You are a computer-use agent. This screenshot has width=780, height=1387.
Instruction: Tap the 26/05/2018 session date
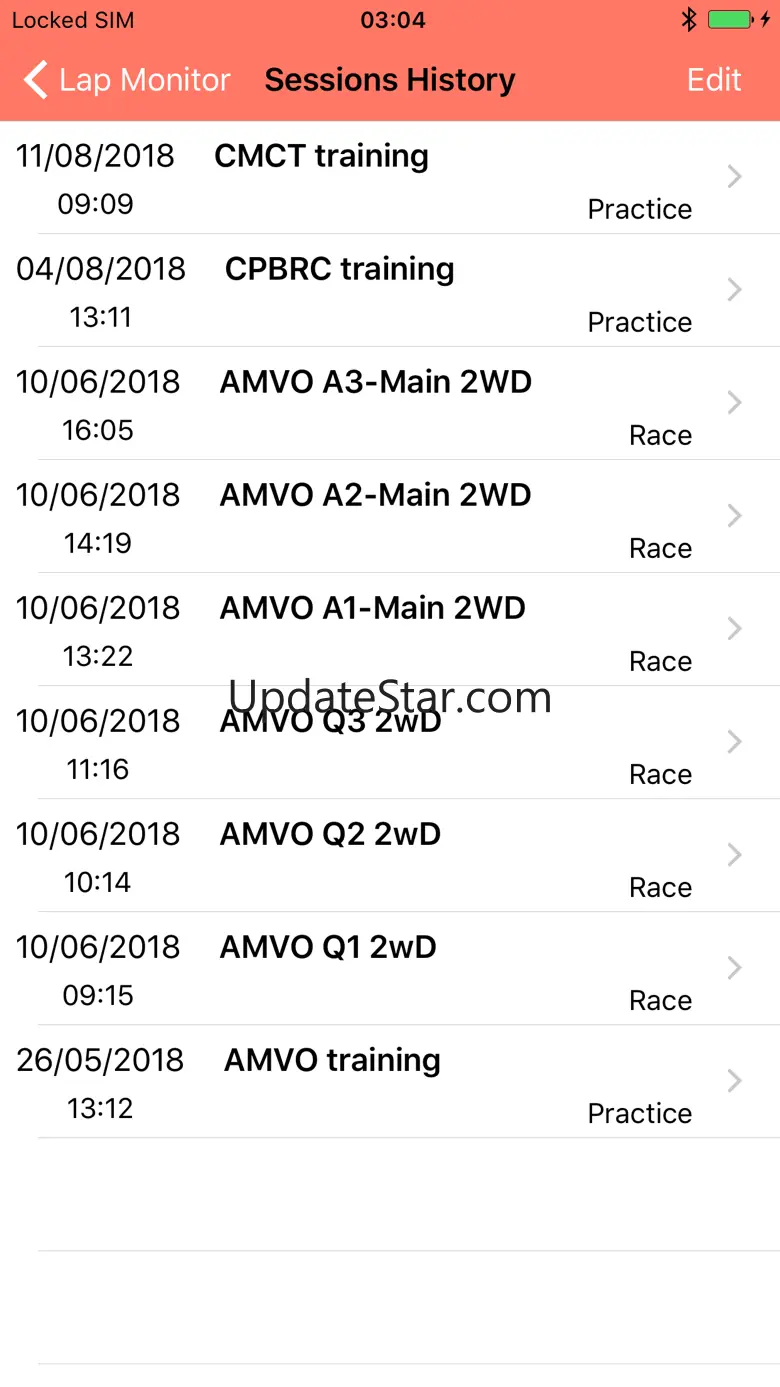tap(100, 1060)
